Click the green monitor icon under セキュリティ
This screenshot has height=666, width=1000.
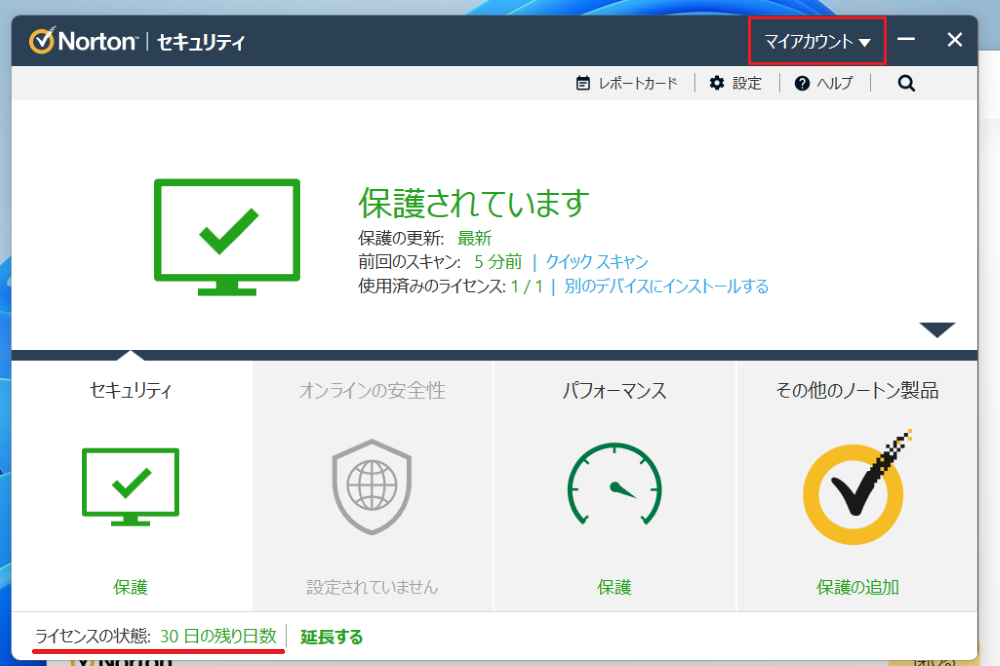point(131,487)
